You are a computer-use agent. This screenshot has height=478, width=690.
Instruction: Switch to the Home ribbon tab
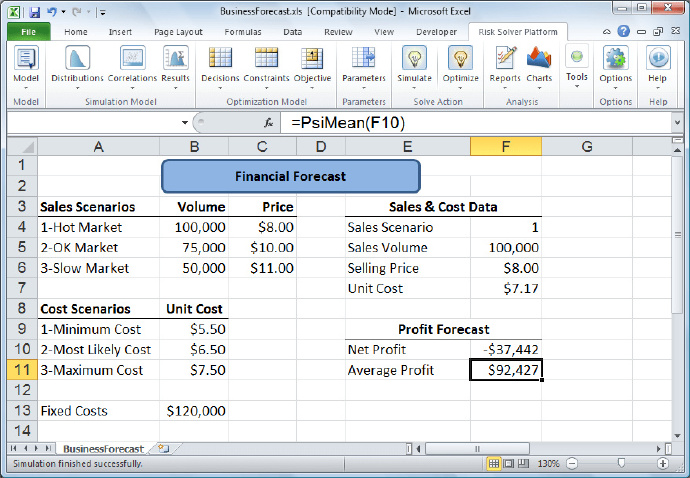coord(76,32)
